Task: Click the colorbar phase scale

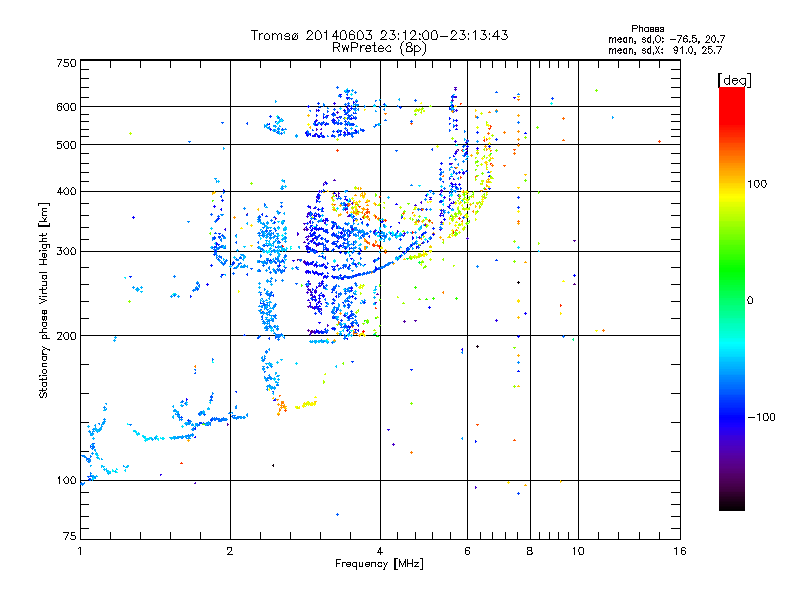Action: (x=732, y=298)
